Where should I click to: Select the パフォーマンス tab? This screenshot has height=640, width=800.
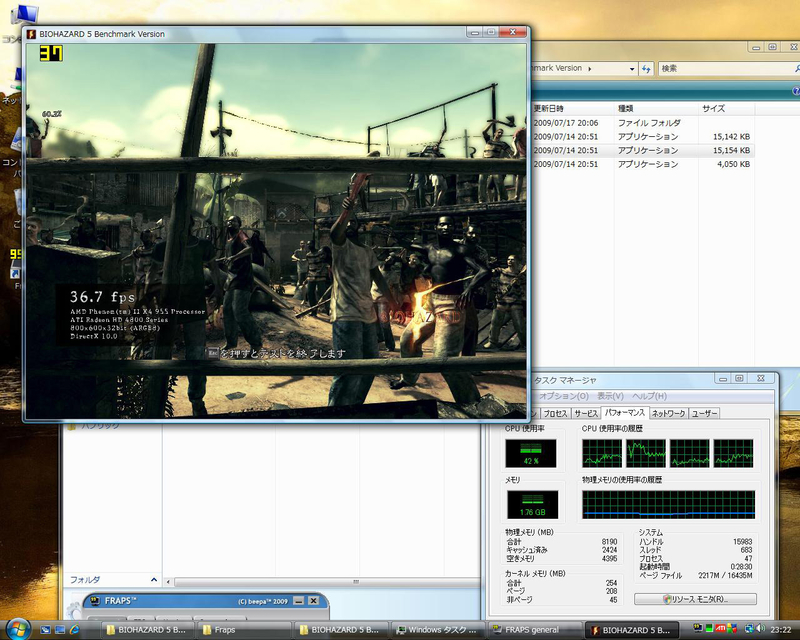(625, 412)
